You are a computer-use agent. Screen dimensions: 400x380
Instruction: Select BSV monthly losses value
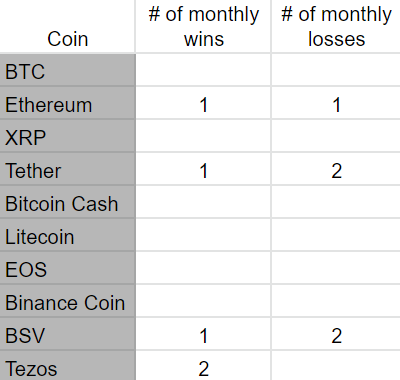click(x=336, y=334)
